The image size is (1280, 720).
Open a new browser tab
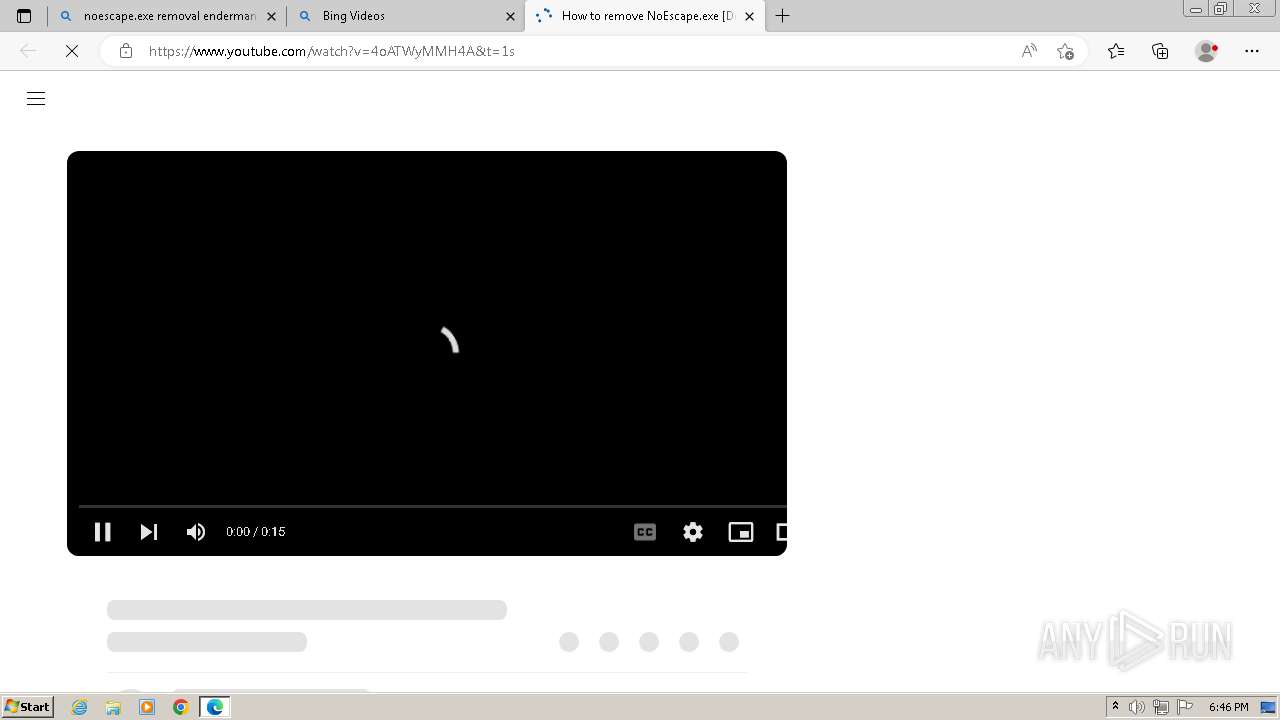(783, 16)
